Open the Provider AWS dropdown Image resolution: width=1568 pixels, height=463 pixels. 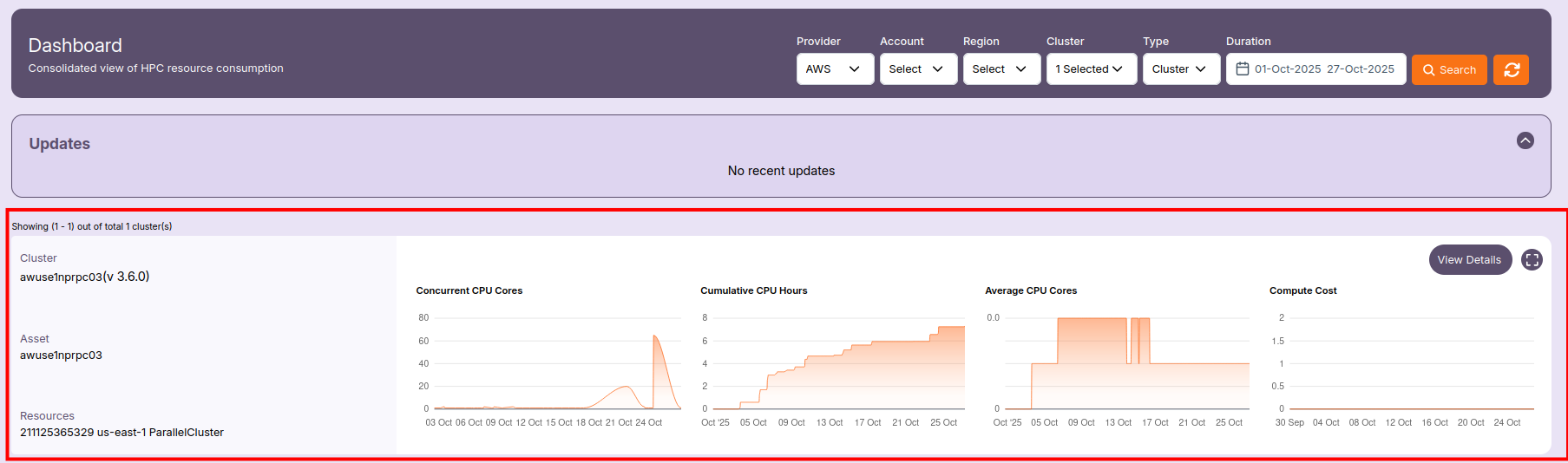click(x=835, y=69)
